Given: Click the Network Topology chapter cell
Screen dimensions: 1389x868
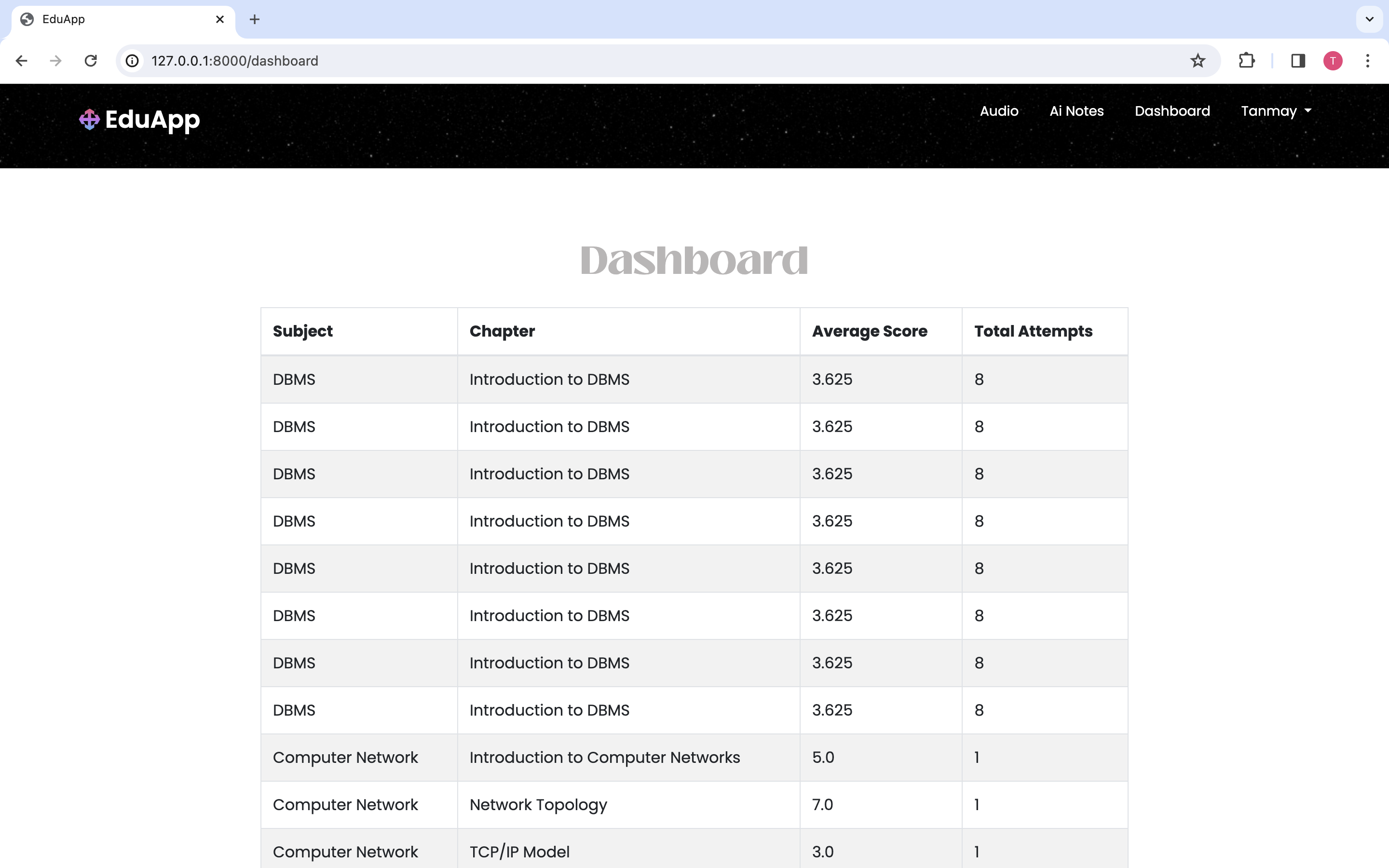Looking at the screenshot, I should pos(538,804).
